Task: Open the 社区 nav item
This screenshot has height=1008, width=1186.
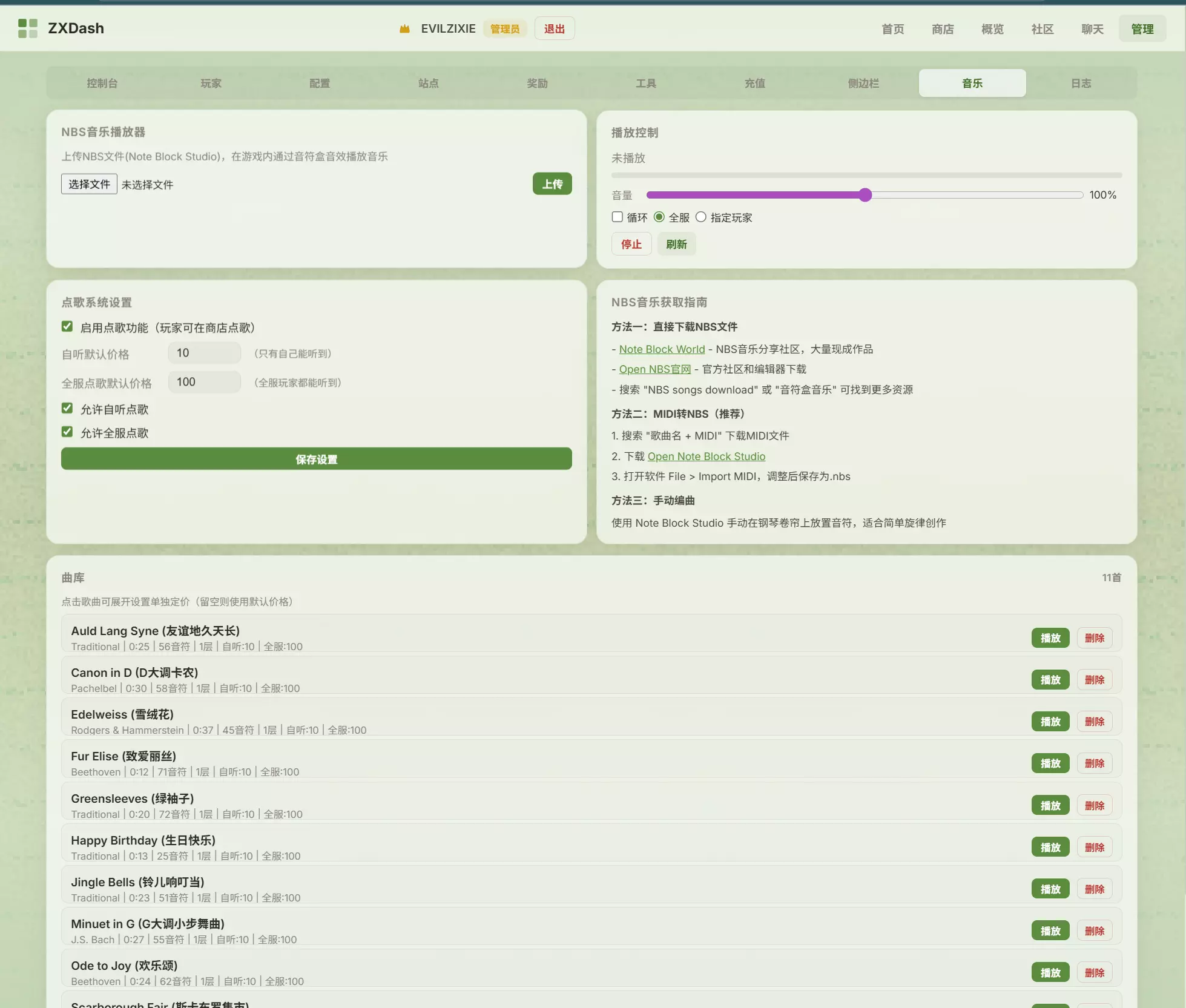Action: [x=1043, y=29]
